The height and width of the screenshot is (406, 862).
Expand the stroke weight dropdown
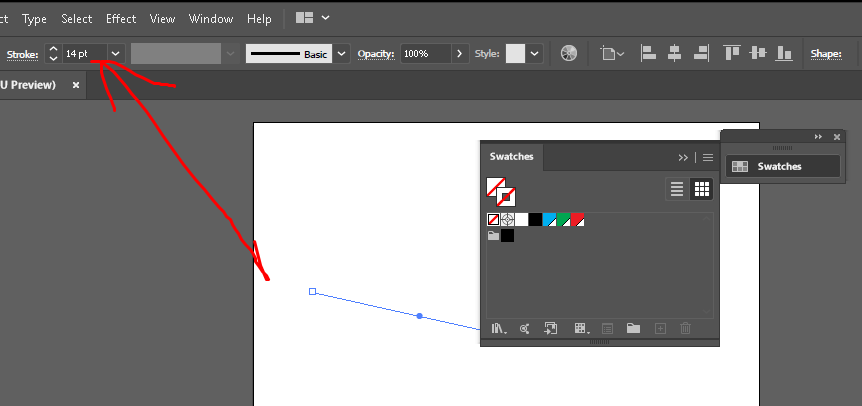[116, 54]
